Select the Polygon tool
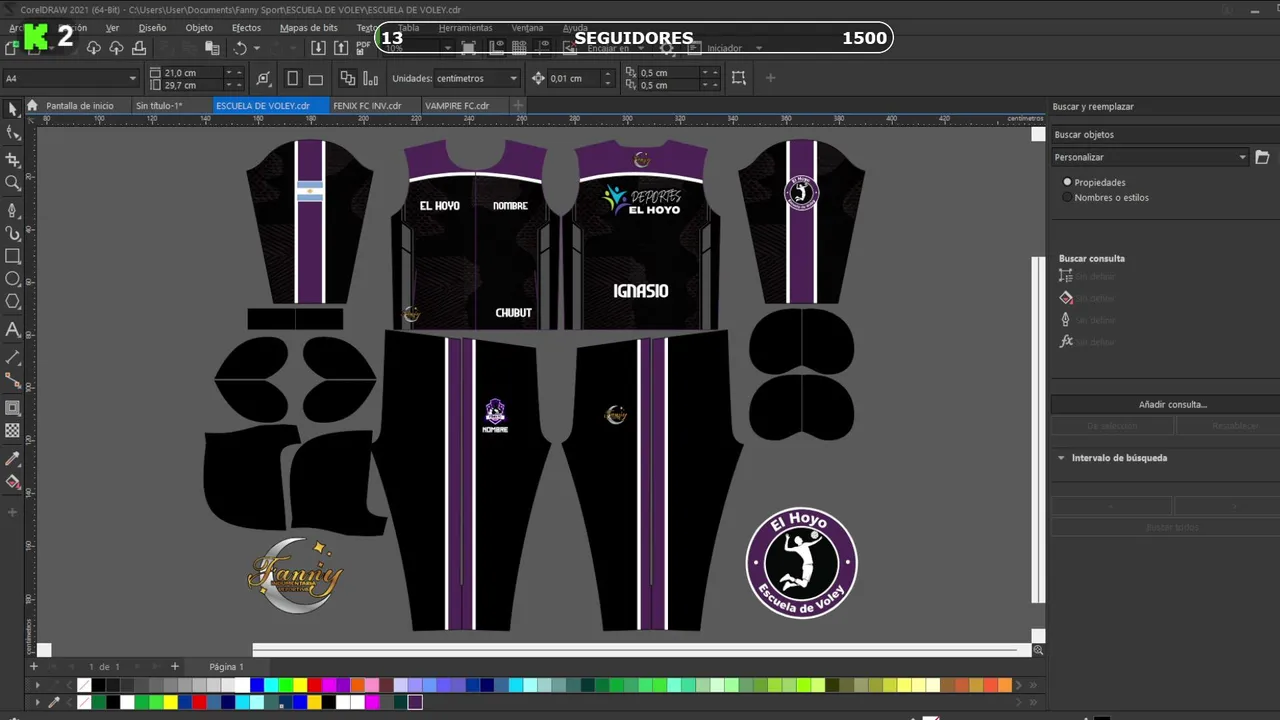Viewport: 1280px width, 720px height. 12,302
